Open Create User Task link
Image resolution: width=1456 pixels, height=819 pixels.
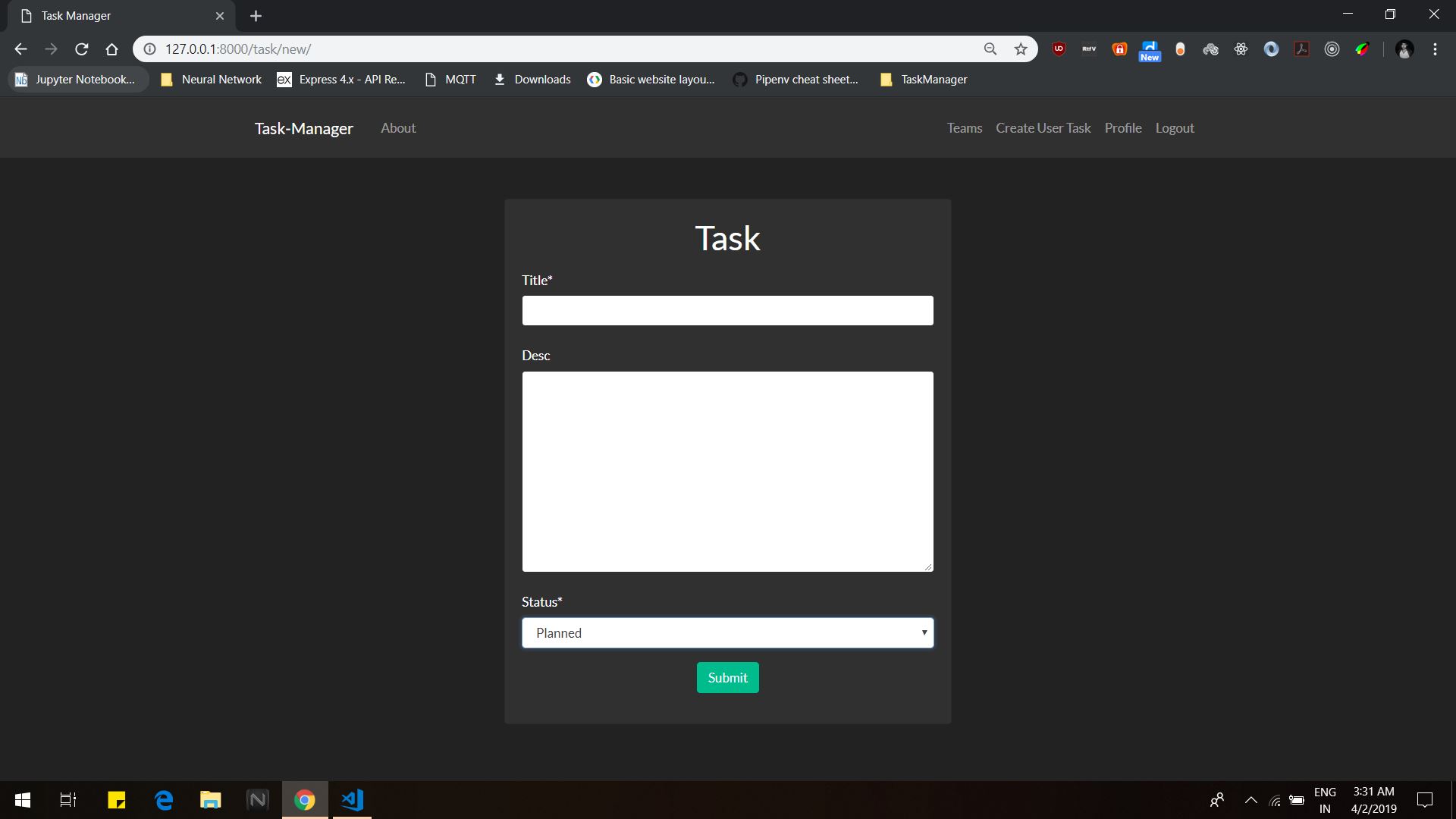(1043, 128)
